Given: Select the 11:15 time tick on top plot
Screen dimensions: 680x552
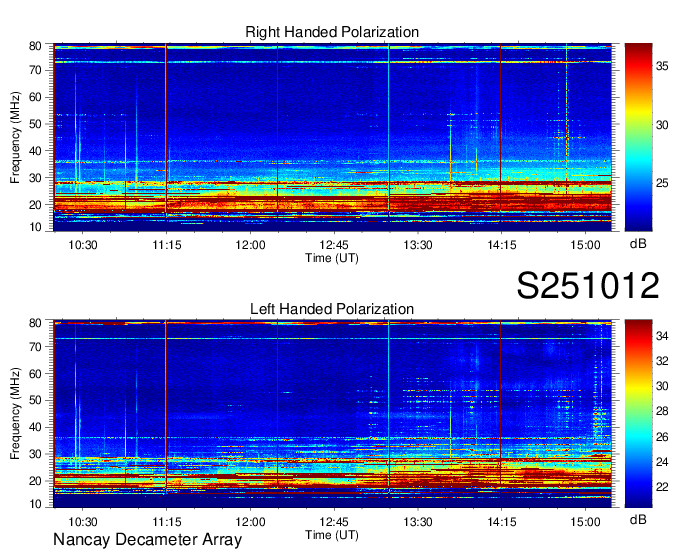Looking at the screenshot, I should [x=166, y=245].
